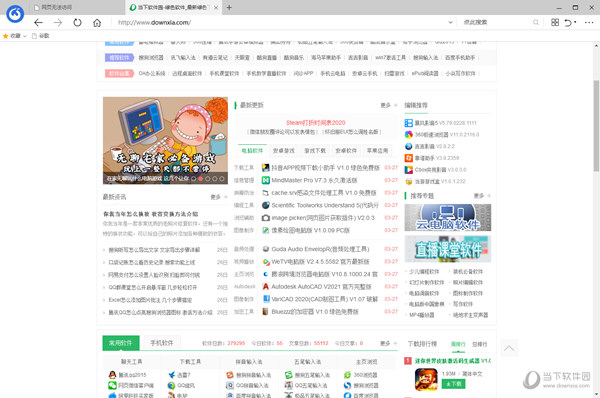Click the vertical page scrollbar
Viewport: 600px width, 398px height.
(596, 126)
